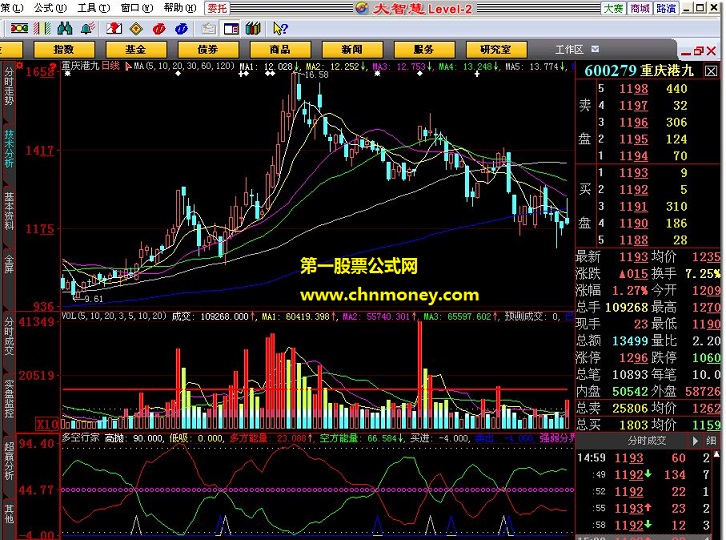Select the 新闻 yellow tab
The height and width of the screenshot is (540, 726).
[x=352, y=50]
